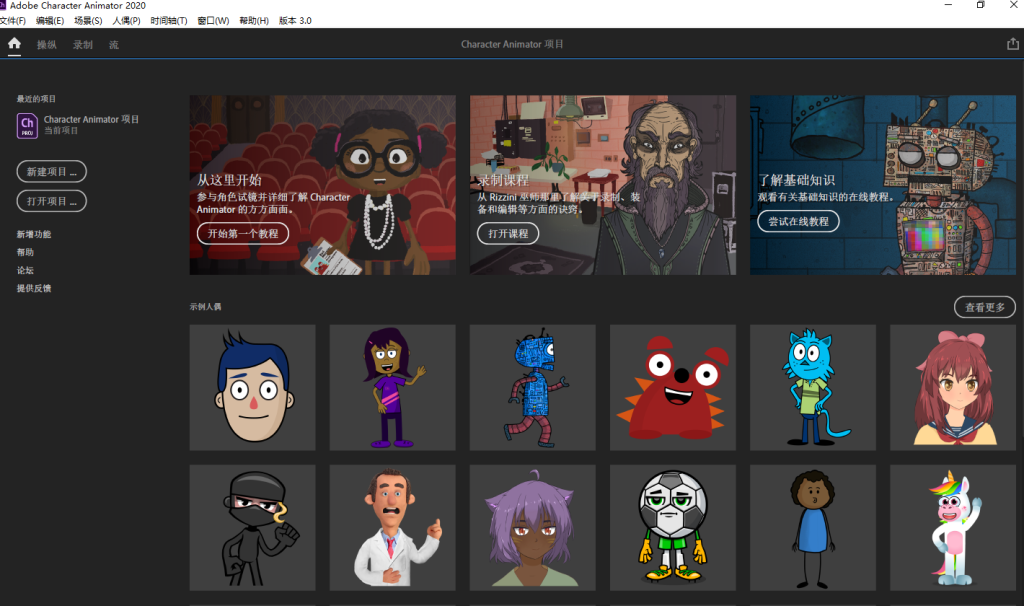Click the 新建项目 button
The image size is (1024, 606).
click(51, 172)
